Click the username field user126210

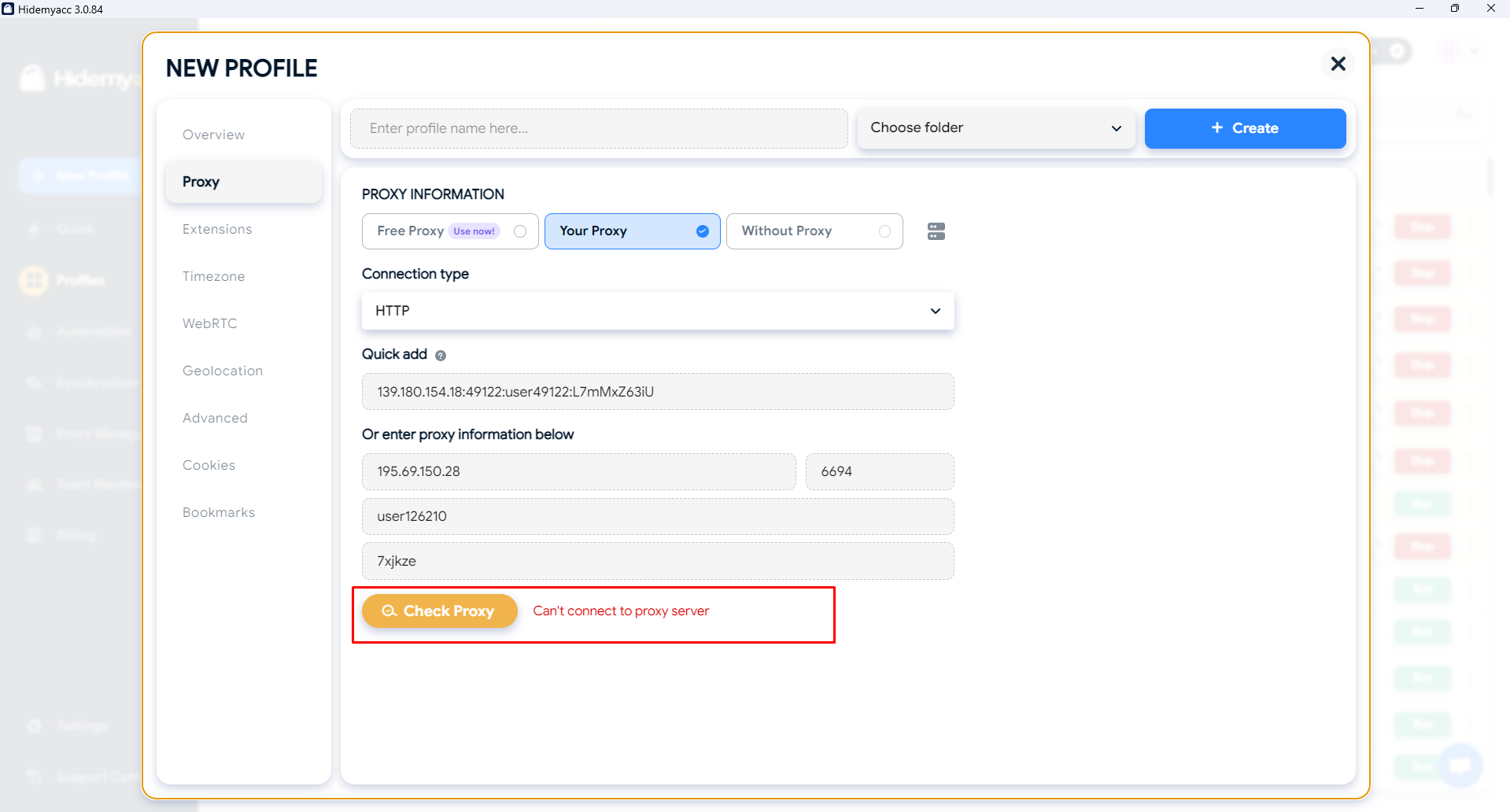click(x=658, y=516)
